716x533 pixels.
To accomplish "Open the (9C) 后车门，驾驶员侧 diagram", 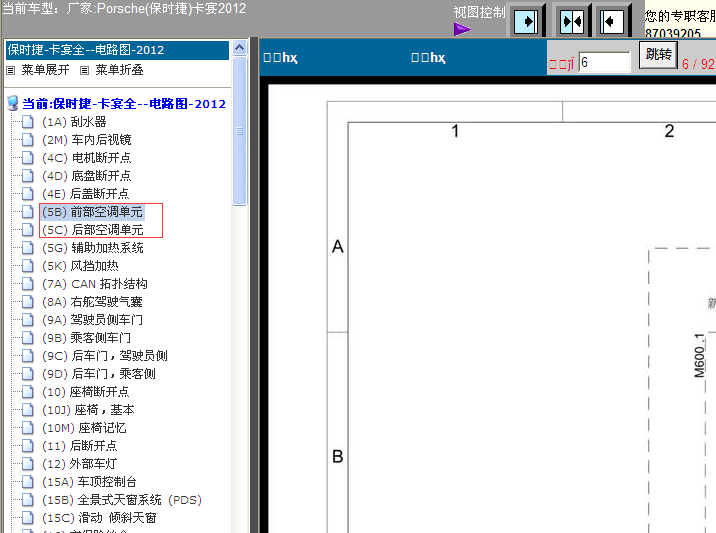I will (105, 356).
